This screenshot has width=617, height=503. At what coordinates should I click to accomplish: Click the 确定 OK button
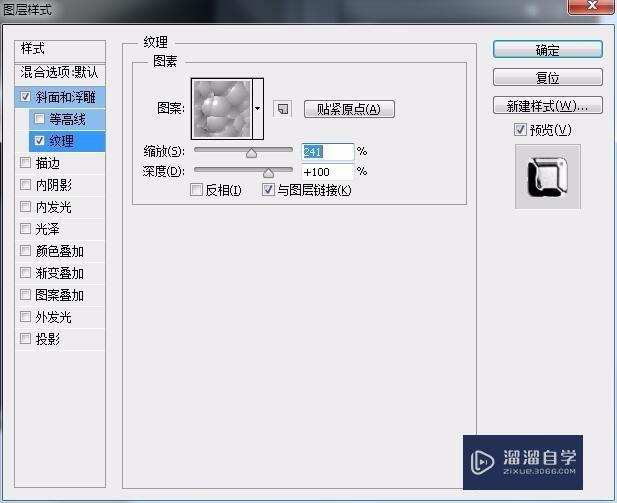click(547, 50)
